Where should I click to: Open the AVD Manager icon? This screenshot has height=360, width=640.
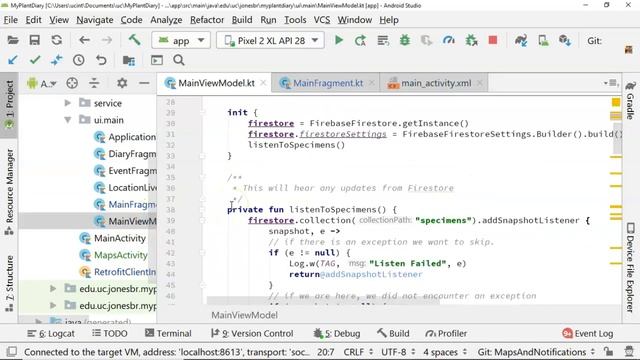tap(543, 40)
